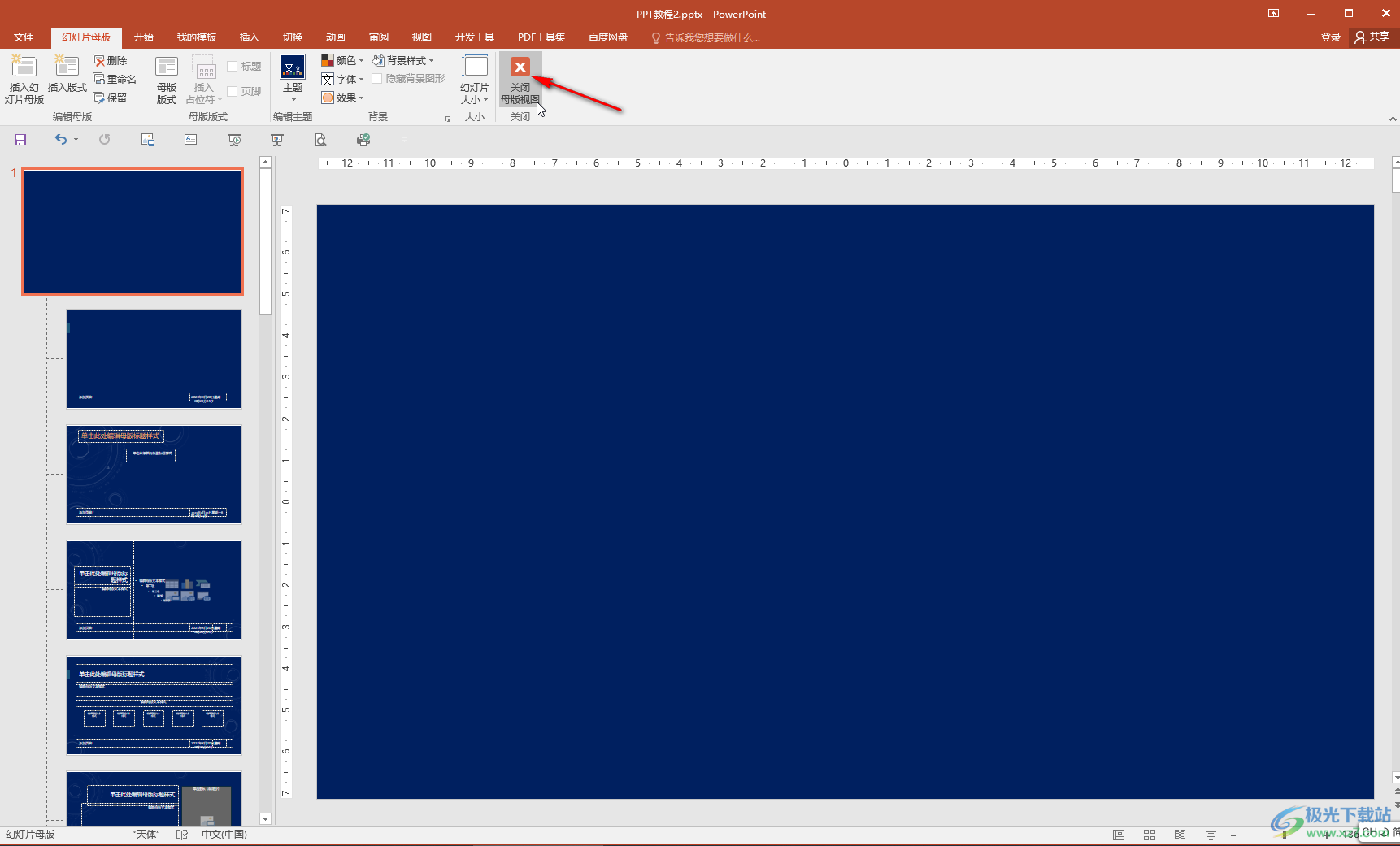Screen dimensions: 1400x846
Task: Switch to the Review (审阅) tab
Action: tap(379, 37)
